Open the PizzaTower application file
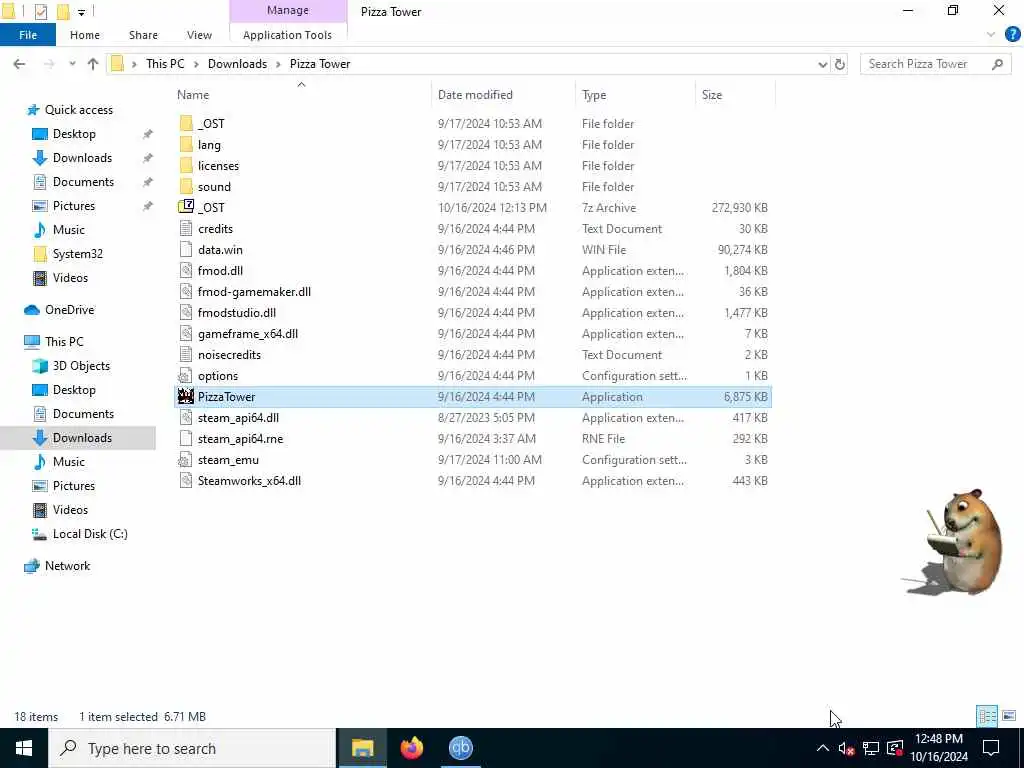The width and height of the screenshot is (1024, 768). click(473, 396)
